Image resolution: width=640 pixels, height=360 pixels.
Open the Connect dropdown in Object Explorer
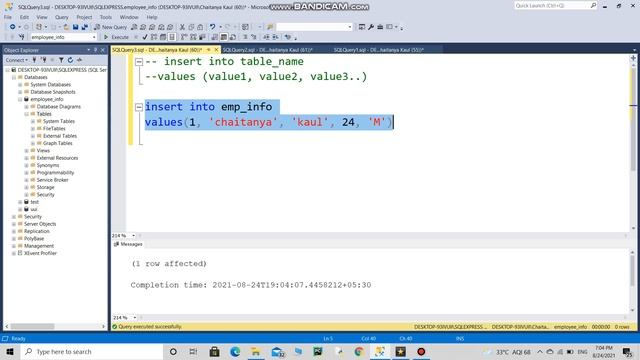pos(17,60)
